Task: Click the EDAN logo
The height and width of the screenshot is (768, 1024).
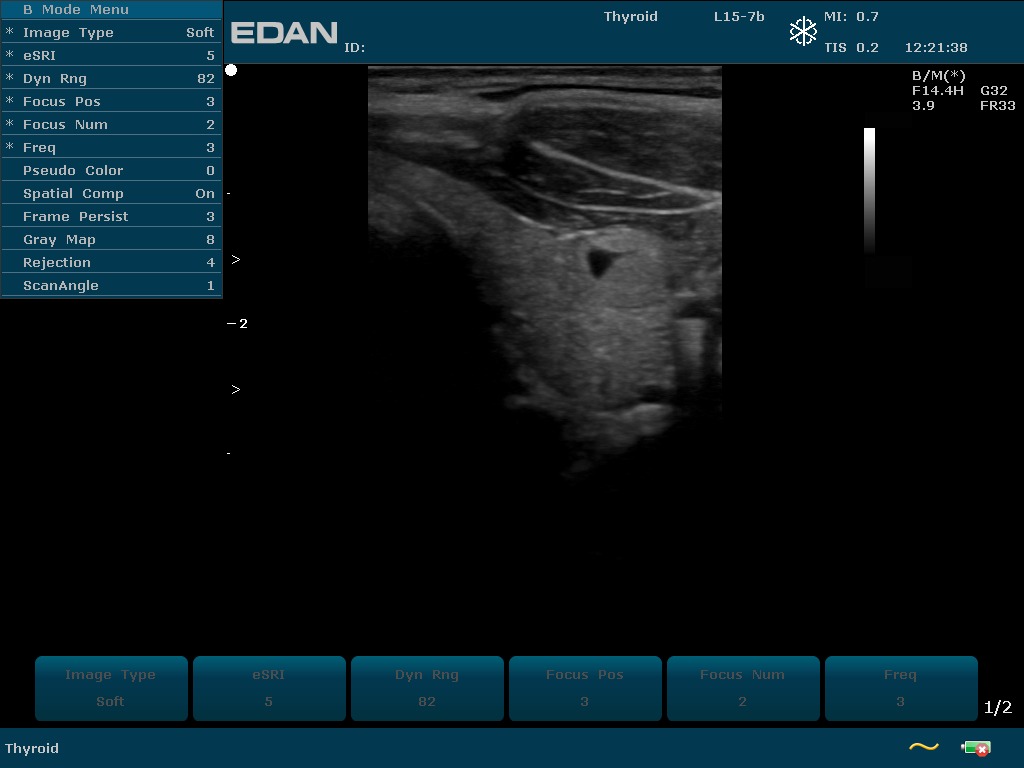Action: [x=284, y=33]
